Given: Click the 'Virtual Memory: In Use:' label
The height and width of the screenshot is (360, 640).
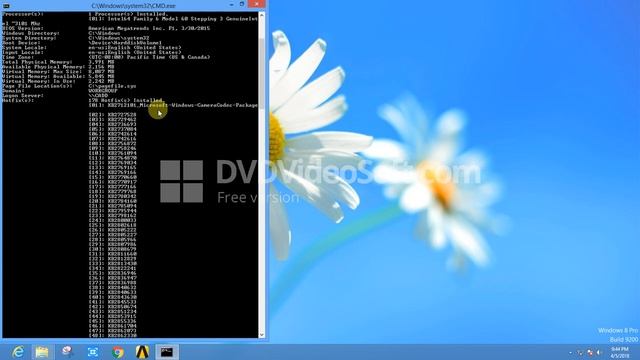Looking at the screenshot, I should coord(39,81).
